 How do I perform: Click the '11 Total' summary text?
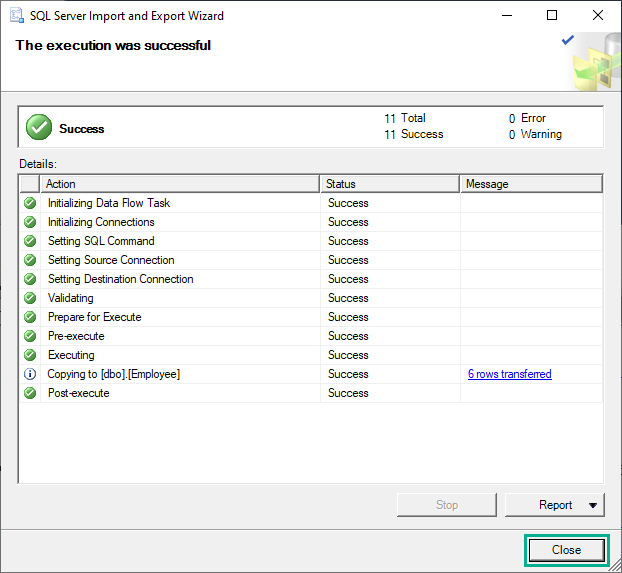405,118
